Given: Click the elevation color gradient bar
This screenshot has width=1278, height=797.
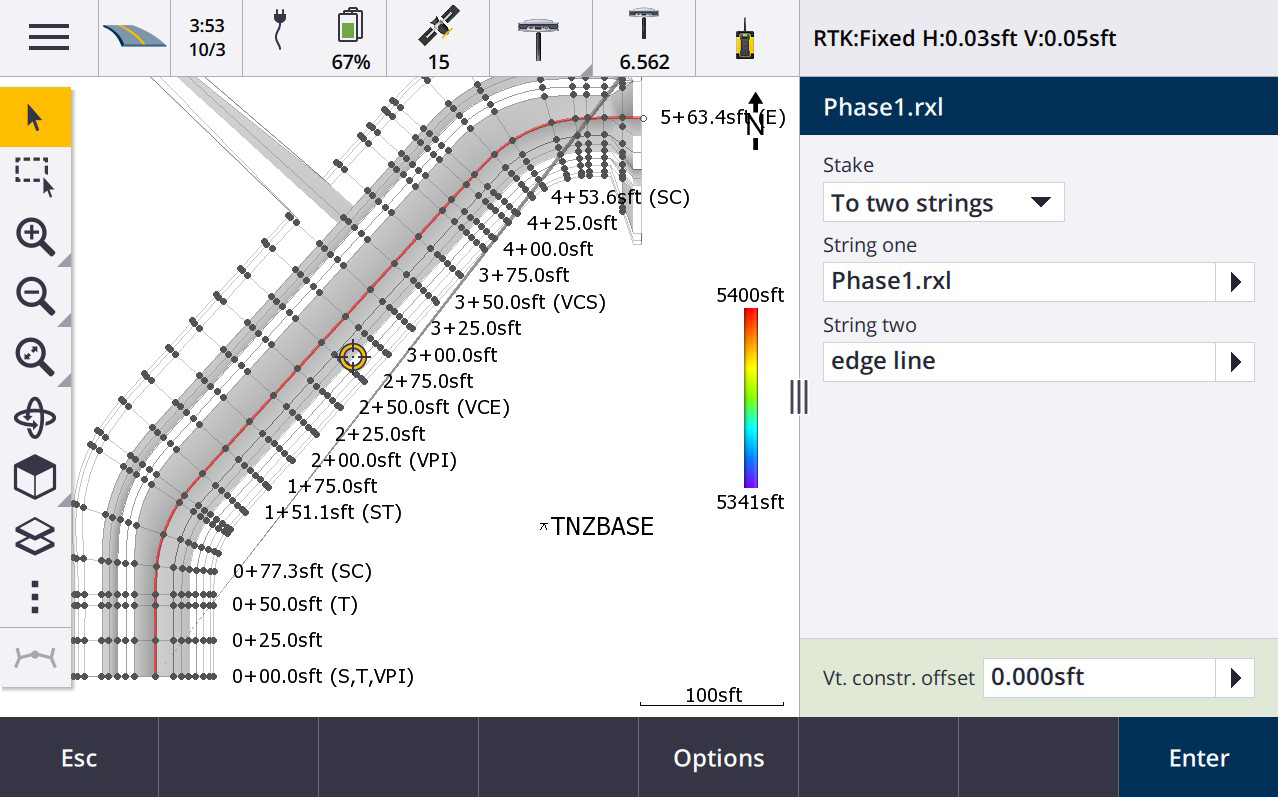Looking at the screenshot, I should click(x=750, y=398).
